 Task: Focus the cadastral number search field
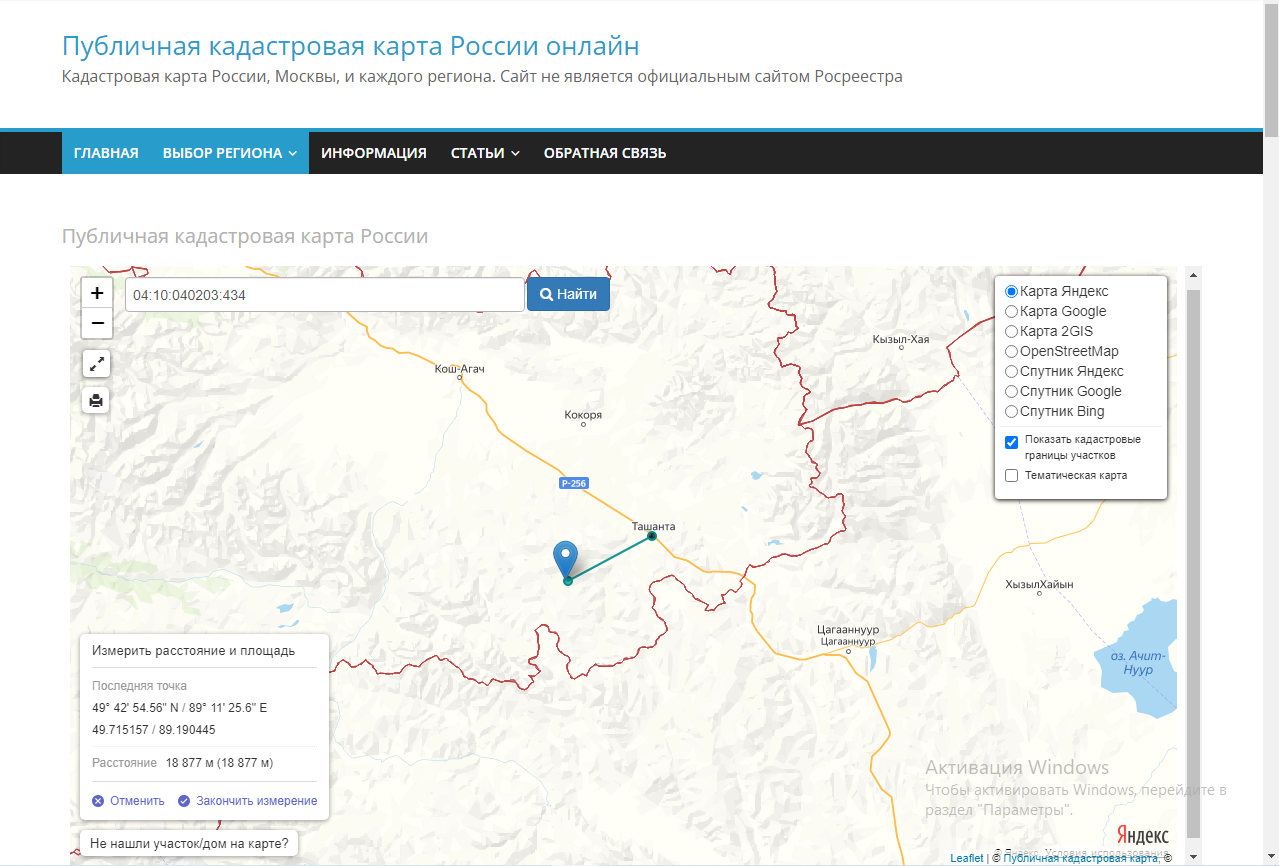[325, 295]
